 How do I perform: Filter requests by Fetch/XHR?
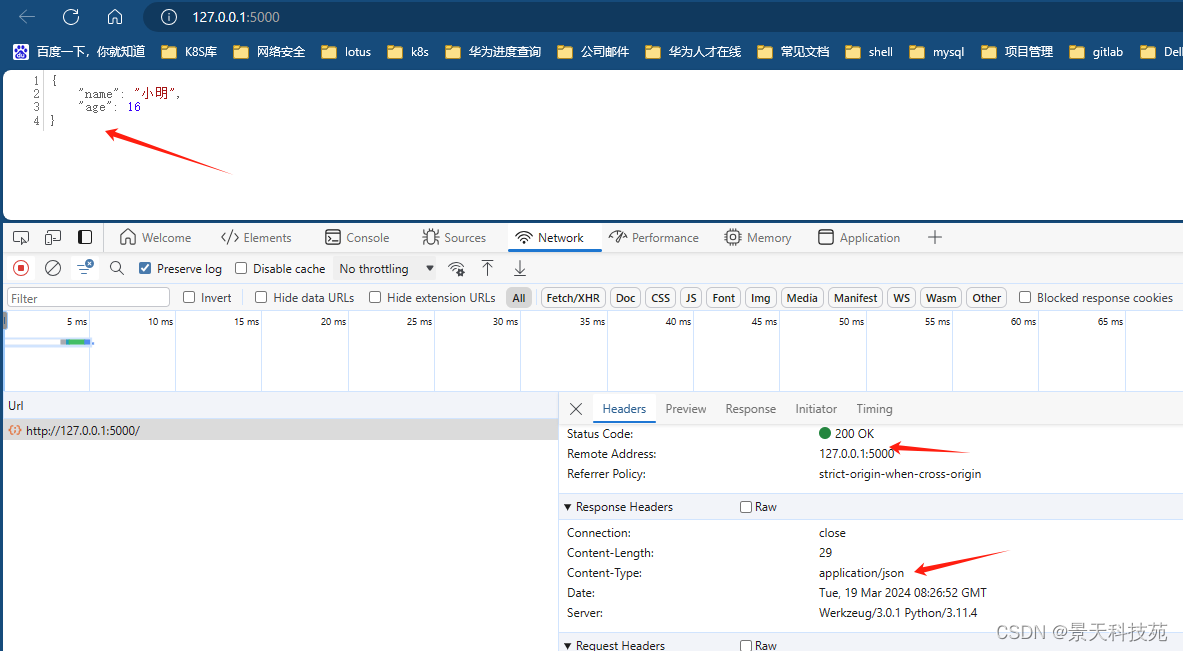(573, 298)
